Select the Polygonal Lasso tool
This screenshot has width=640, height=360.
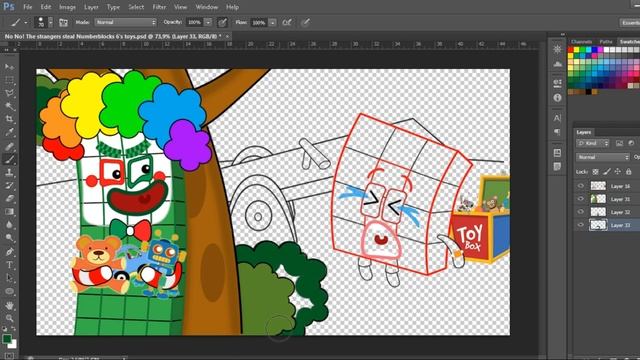tap(9, 93)
